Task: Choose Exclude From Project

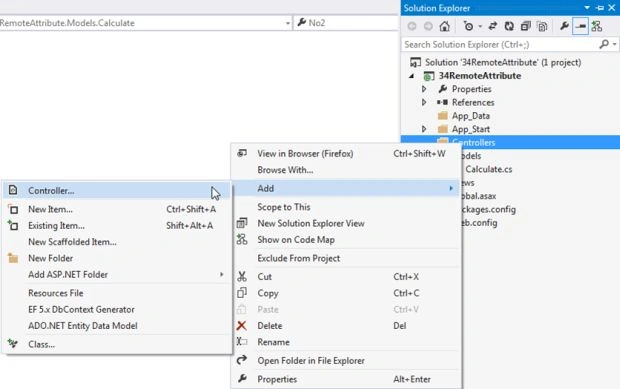Action: click(346, 258)
